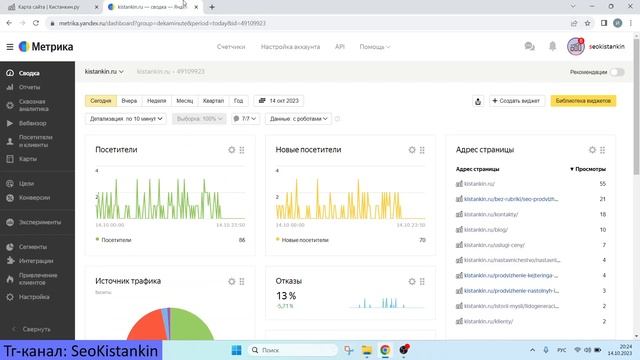Open settings gear of Адрес страницы widget
The image size is (640, 360).
(x=592, y=150)
